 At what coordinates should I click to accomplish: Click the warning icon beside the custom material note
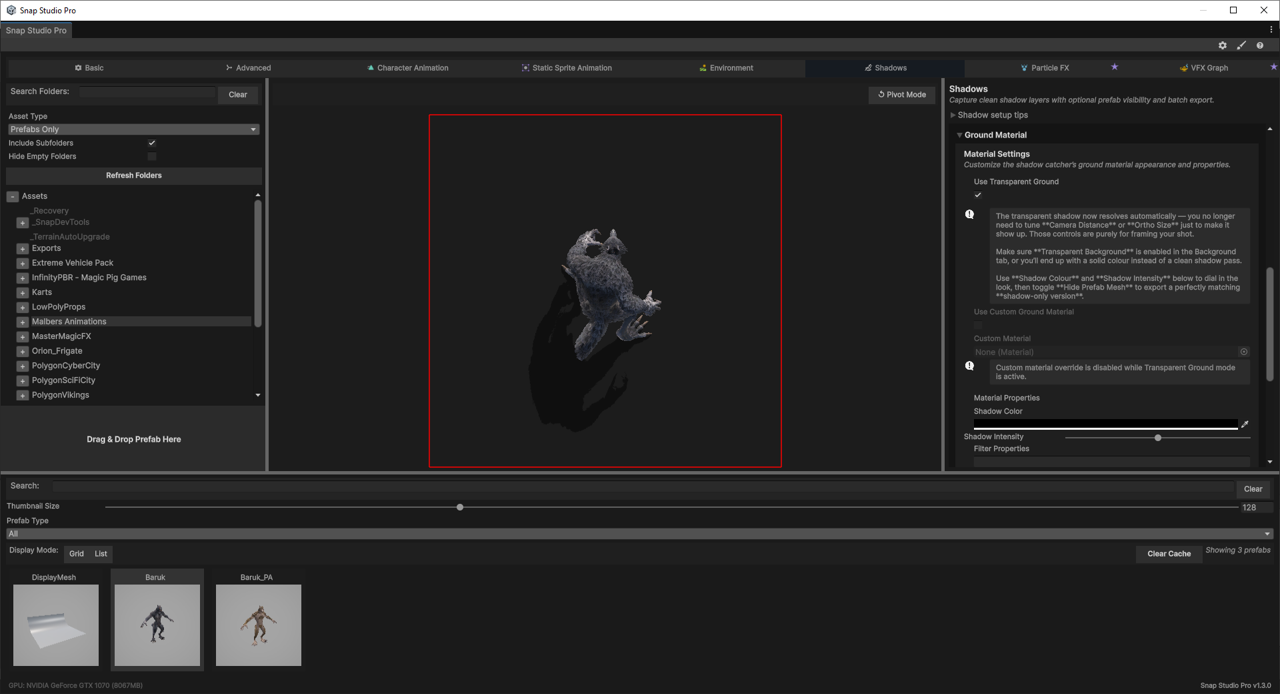pyautogui.click(x=969, y=366)
